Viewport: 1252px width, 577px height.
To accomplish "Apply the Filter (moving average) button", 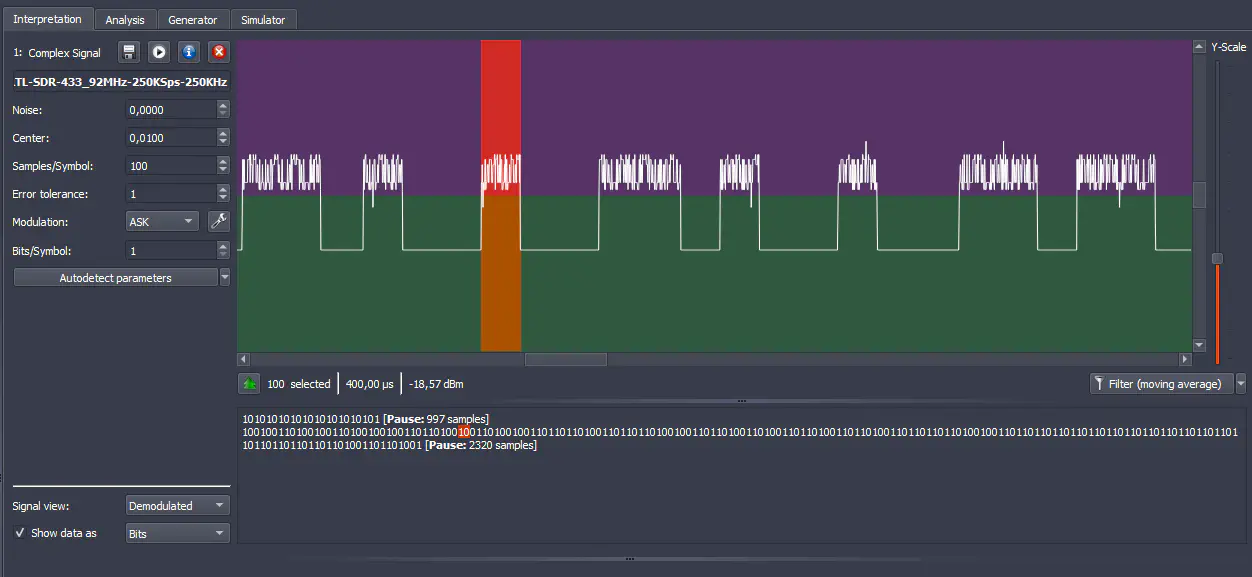I will tap(1160, 384).
